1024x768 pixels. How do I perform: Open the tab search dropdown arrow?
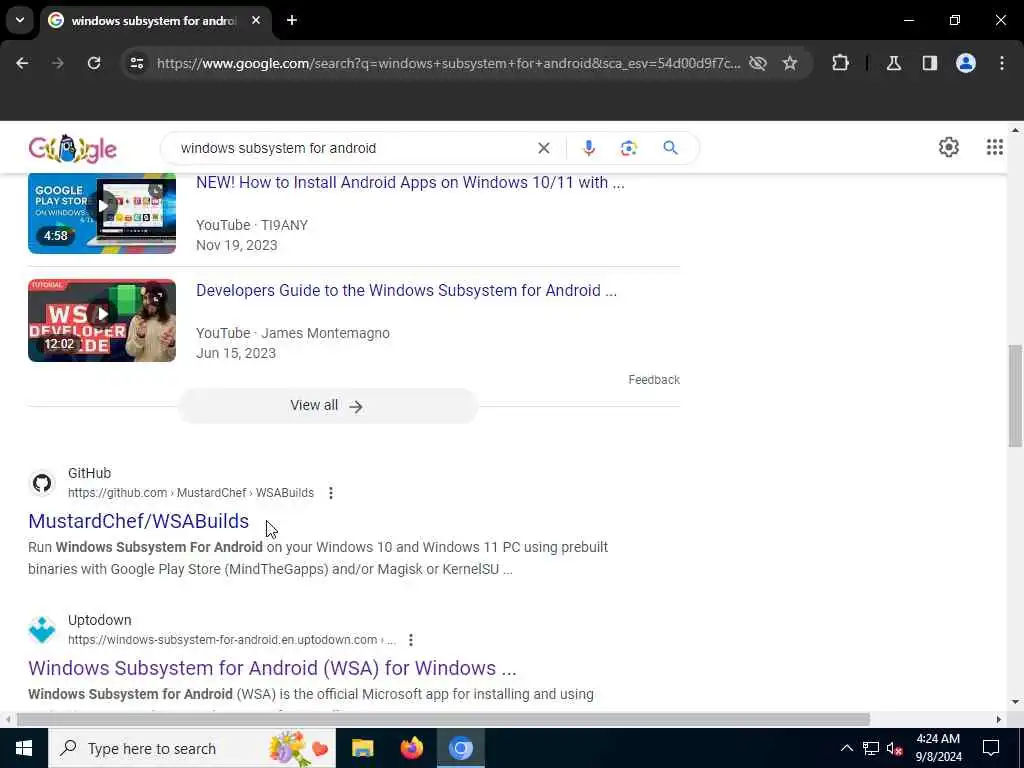[20, 20]
